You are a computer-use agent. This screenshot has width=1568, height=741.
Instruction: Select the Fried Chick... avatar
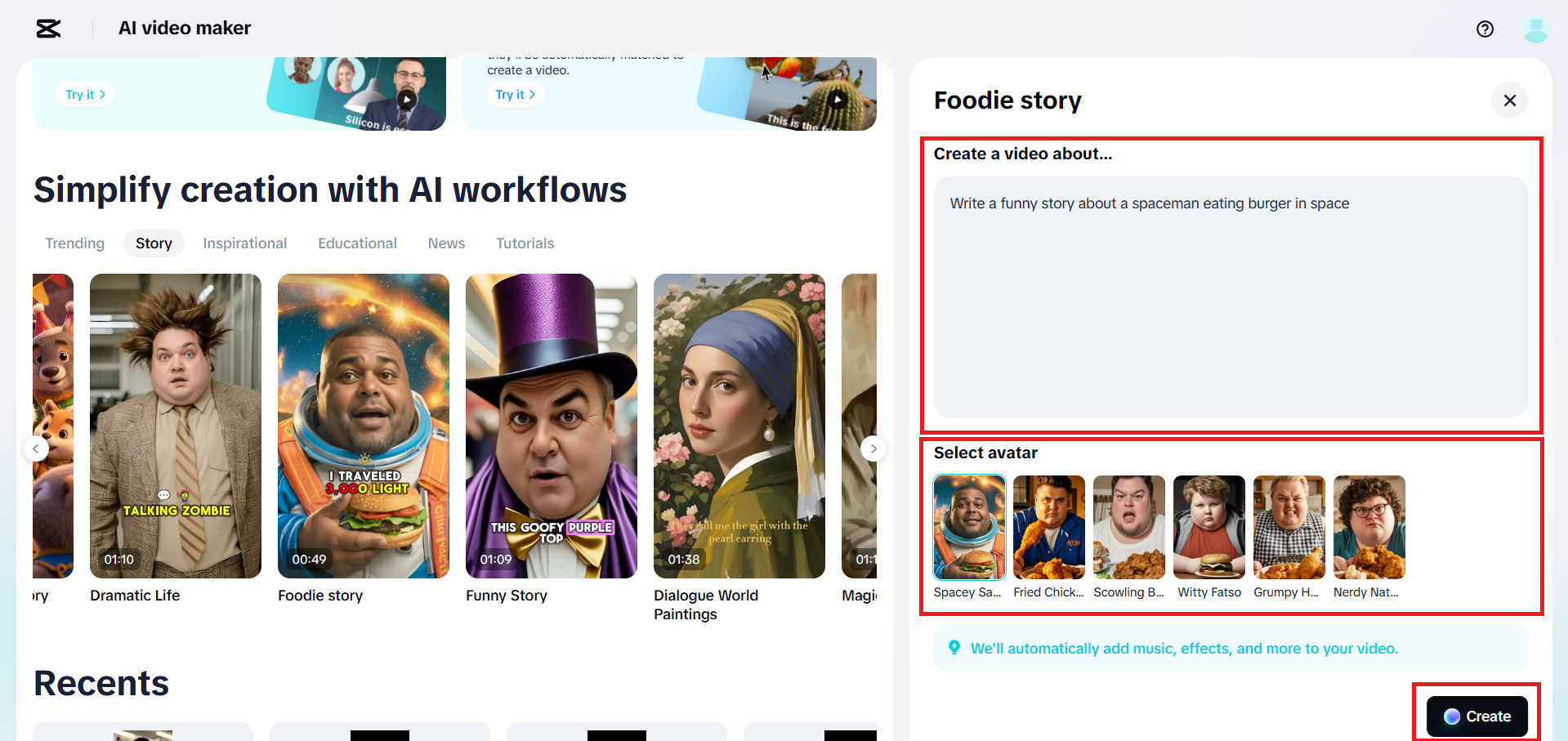[1049, 528]
